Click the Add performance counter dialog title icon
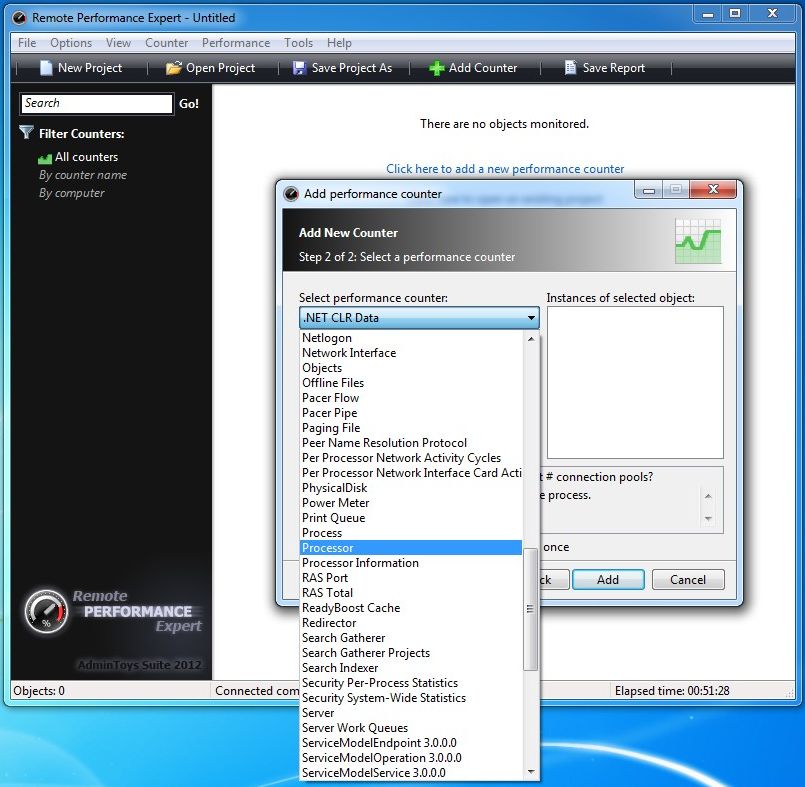The image size is (805, 787). coord(291,194)
